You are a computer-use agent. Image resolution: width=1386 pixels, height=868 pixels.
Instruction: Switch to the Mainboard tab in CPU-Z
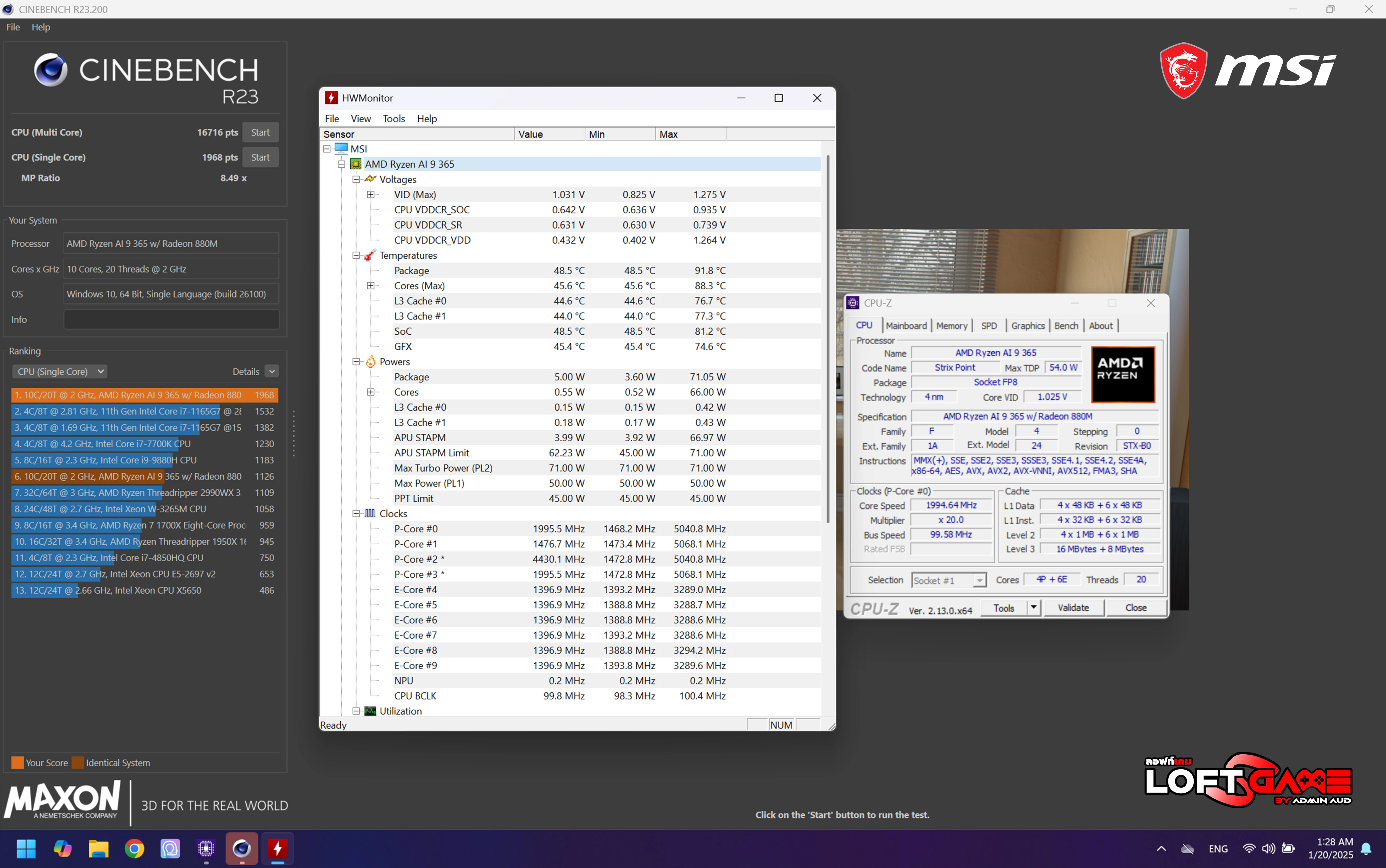pos(906,325)
